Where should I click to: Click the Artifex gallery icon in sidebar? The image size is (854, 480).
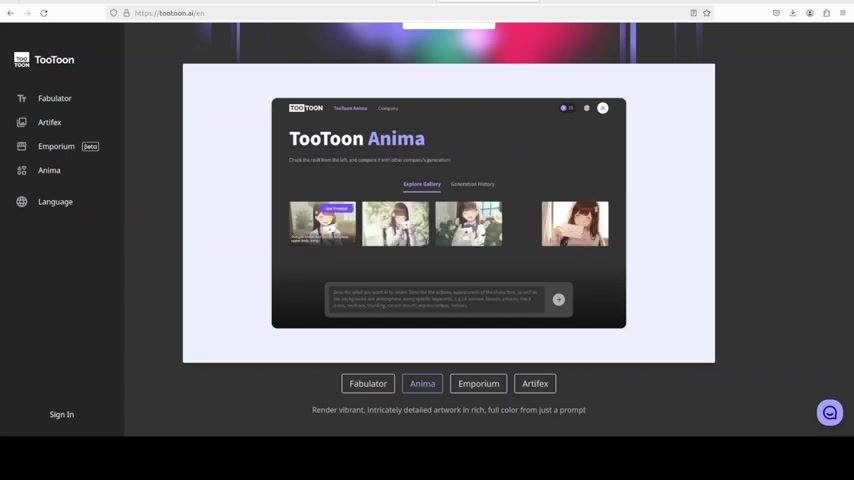[22, 123]
